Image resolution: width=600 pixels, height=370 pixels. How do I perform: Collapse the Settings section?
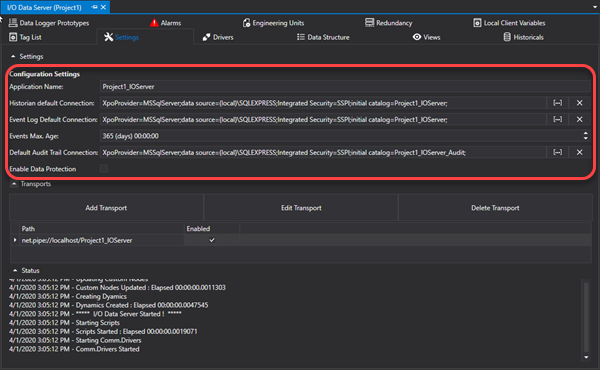tap(13, 57)
